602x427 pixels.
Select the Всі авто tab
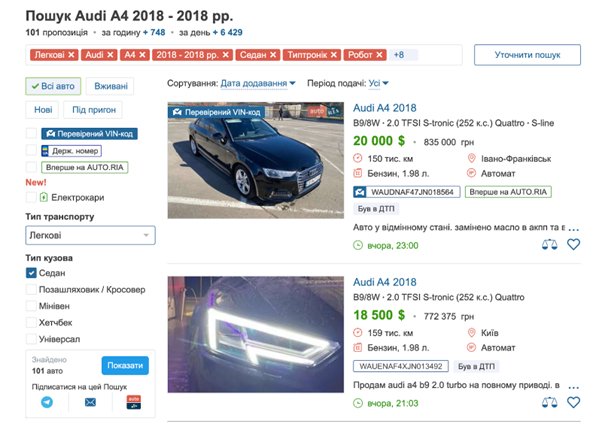pos(53,86)
